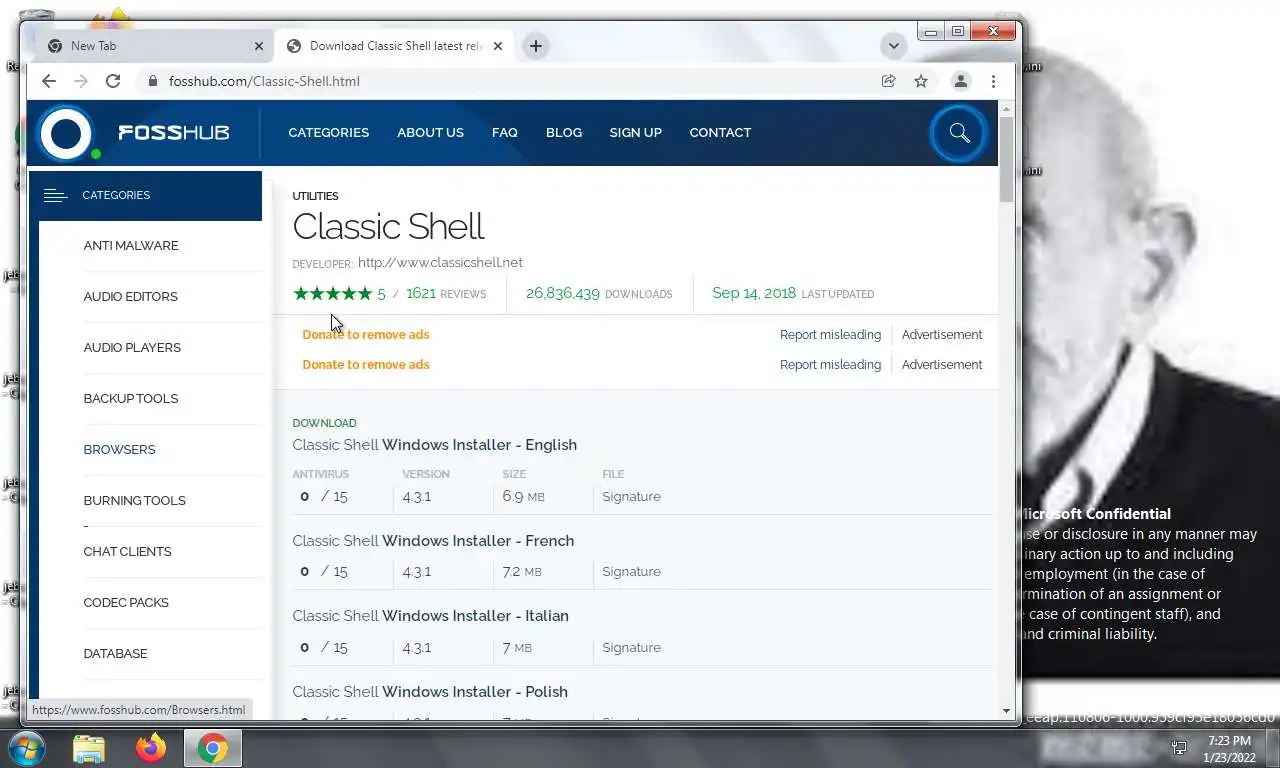The image size is (1280, 768).
Task: Click the Chrome back arrow
Action: (49, 81)
